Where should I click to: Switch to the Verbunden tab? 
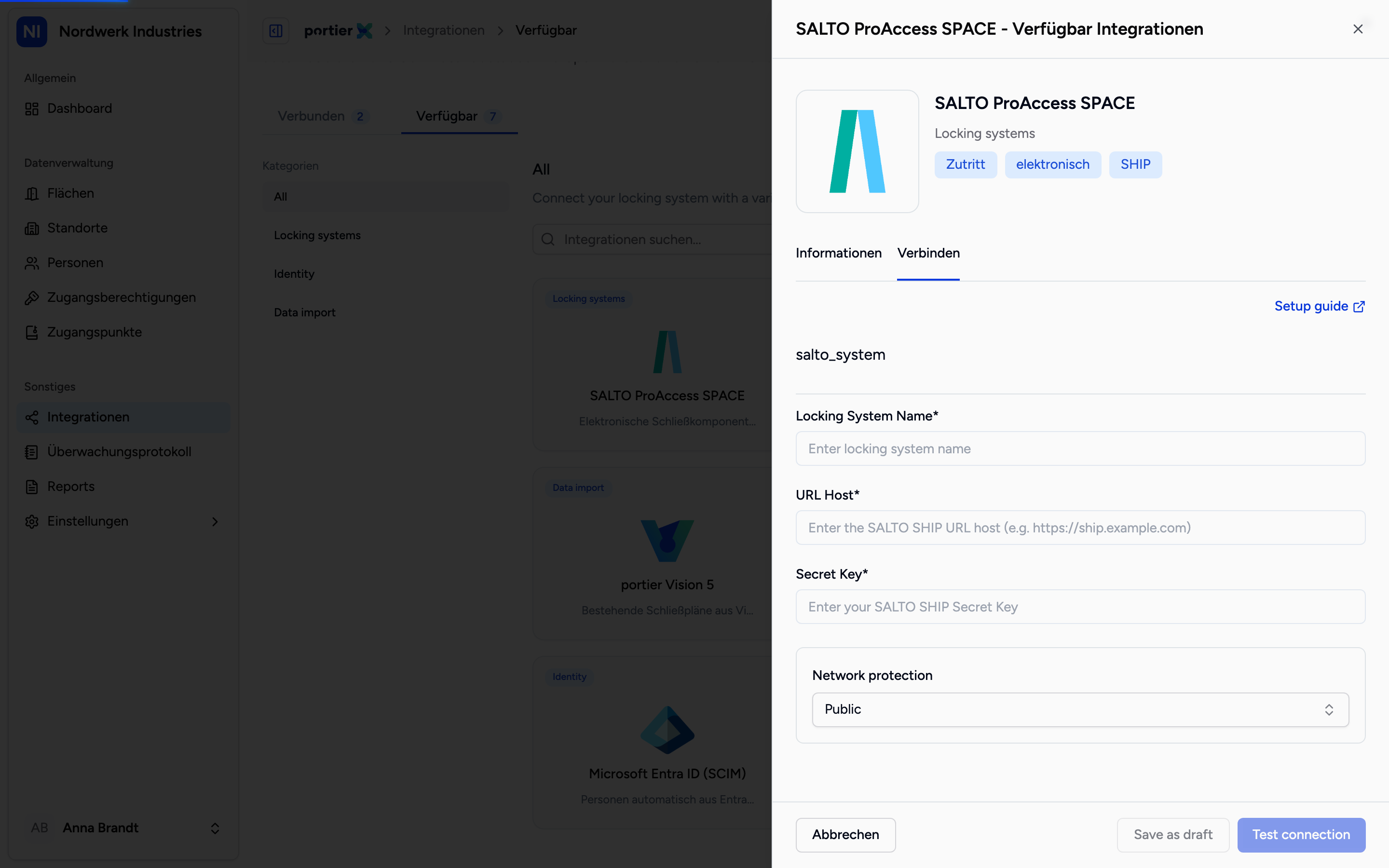[324, 117]
